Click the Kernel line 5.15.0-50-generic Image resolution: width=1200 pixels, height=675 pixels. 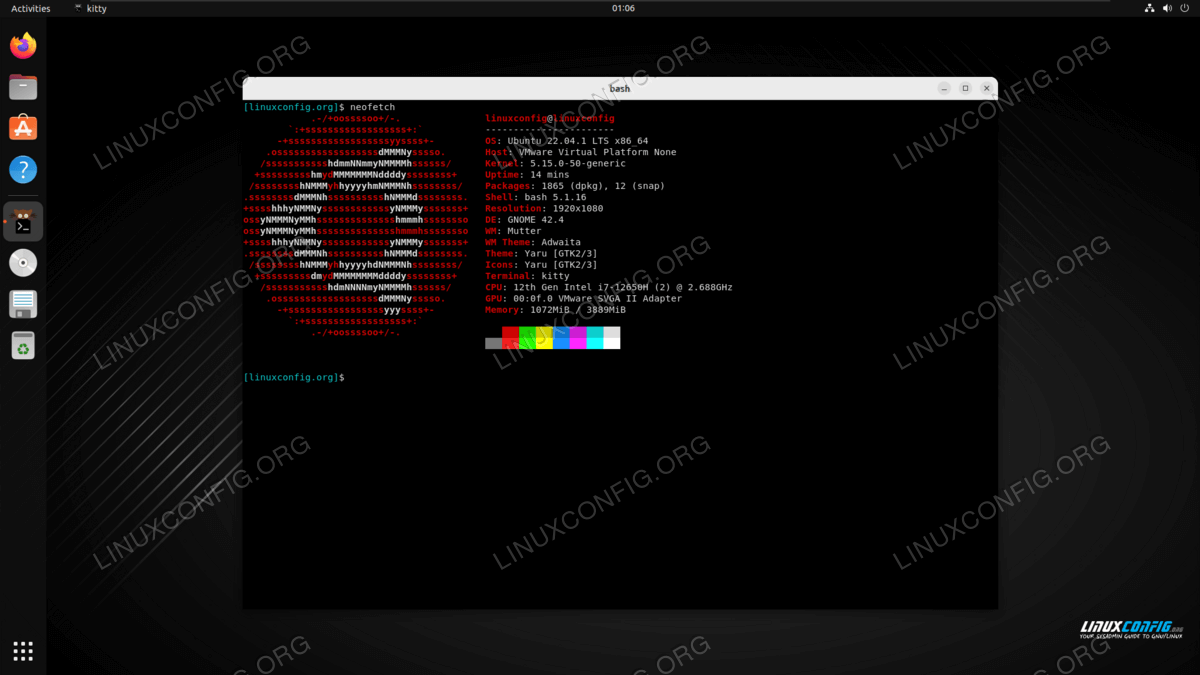558,163
